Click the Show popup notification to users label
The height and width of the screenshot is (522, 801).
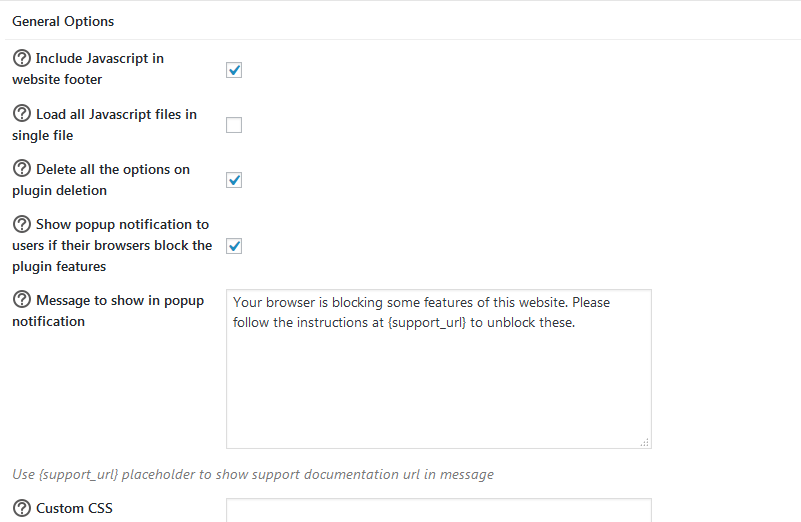click(122, 225)
